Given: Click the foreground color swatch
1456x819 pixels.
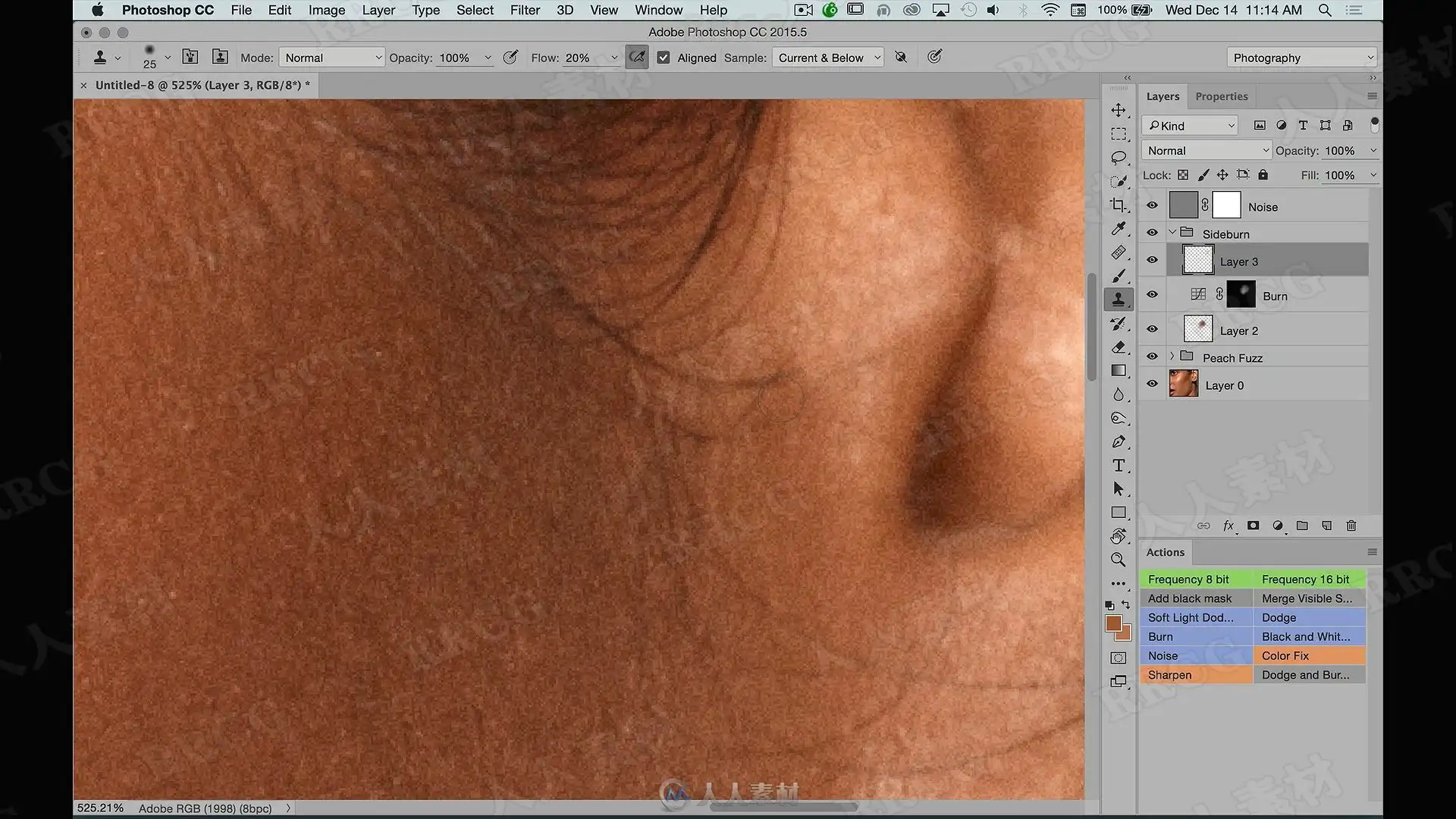Looking at the screenshot, I should pyautogui.click(x=1113, y=623).
